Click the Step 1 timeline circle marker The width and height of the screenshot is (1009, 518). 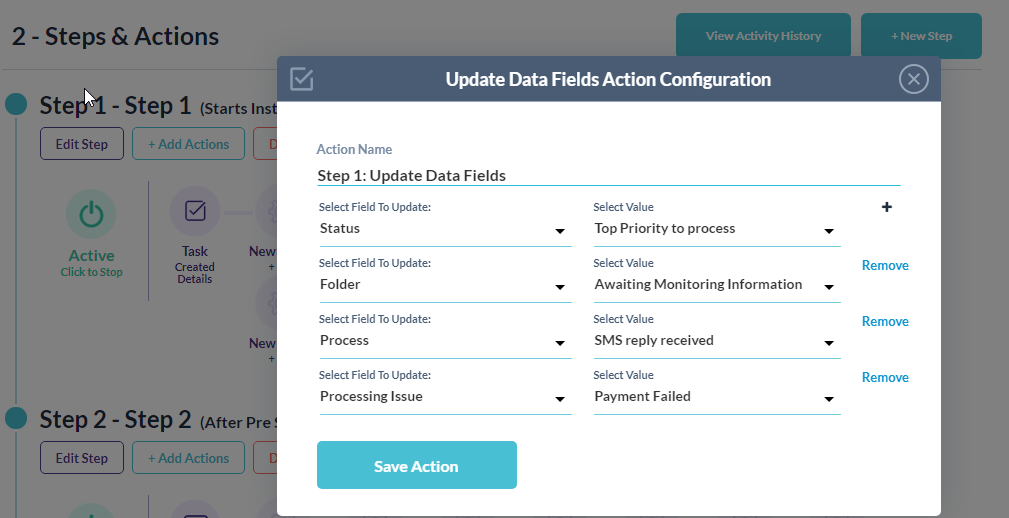[16, 105]
